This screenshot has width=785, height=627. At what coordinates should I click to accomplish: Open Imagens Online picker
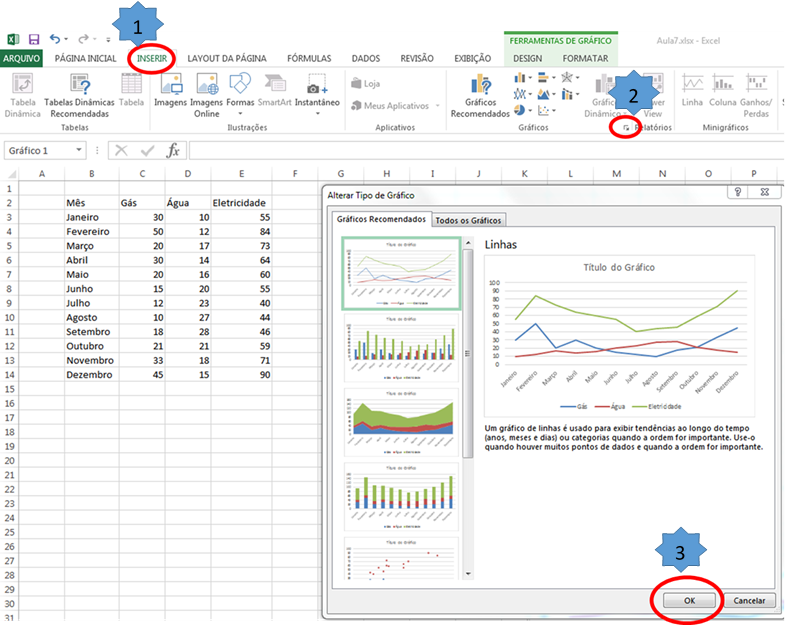[x=207, y=95]
